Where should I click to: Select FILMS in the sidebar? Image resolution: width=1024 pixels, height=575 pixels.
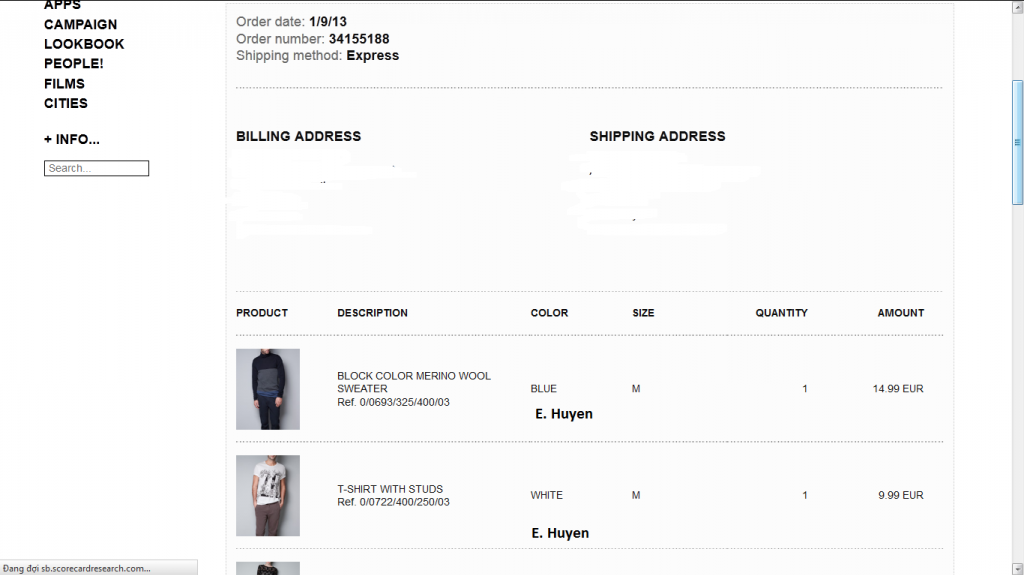pyautogui.click(x=64, y=84)
